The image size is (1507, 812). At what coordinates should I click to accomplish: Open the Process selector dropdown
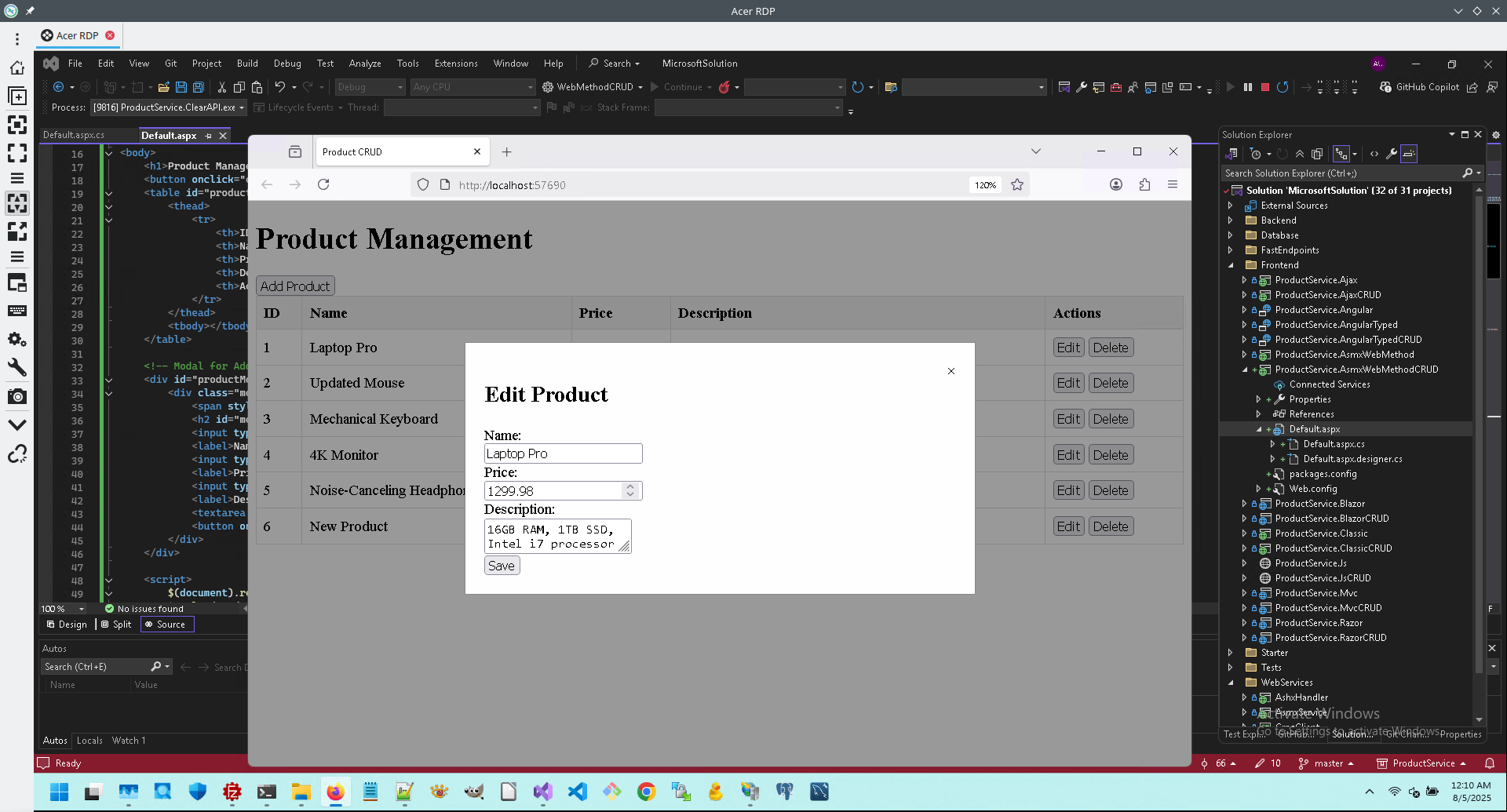point(169,107)
